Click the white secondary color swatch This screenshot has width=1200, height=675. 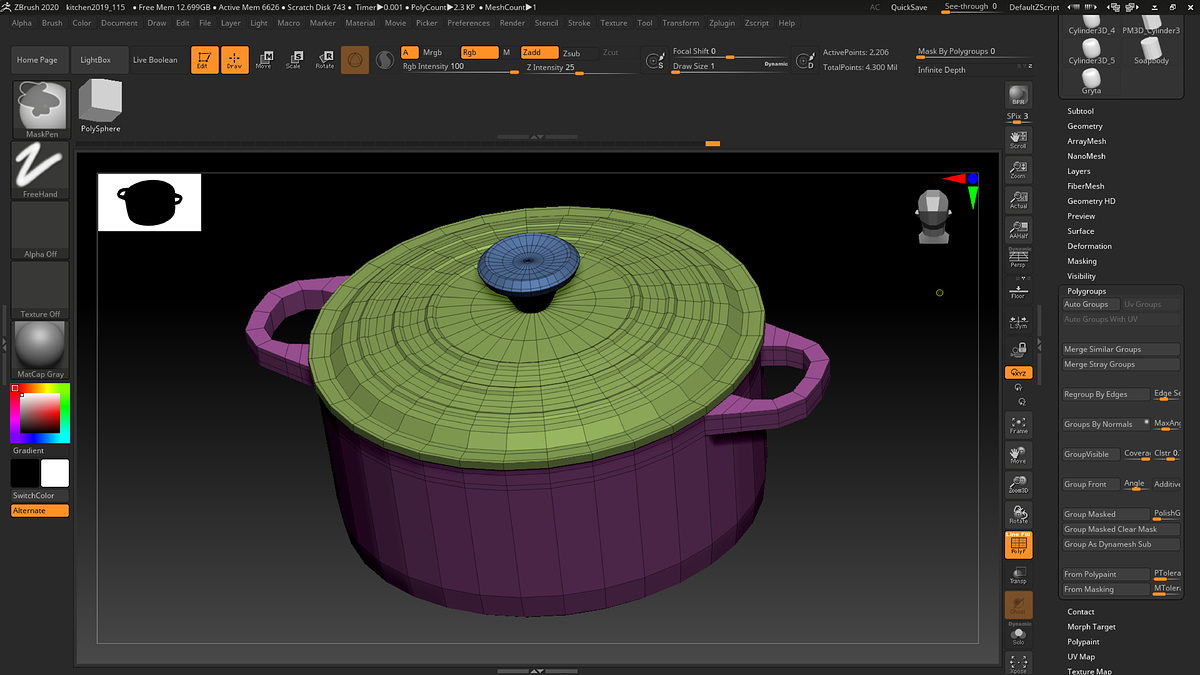click(x=55, y=473)
